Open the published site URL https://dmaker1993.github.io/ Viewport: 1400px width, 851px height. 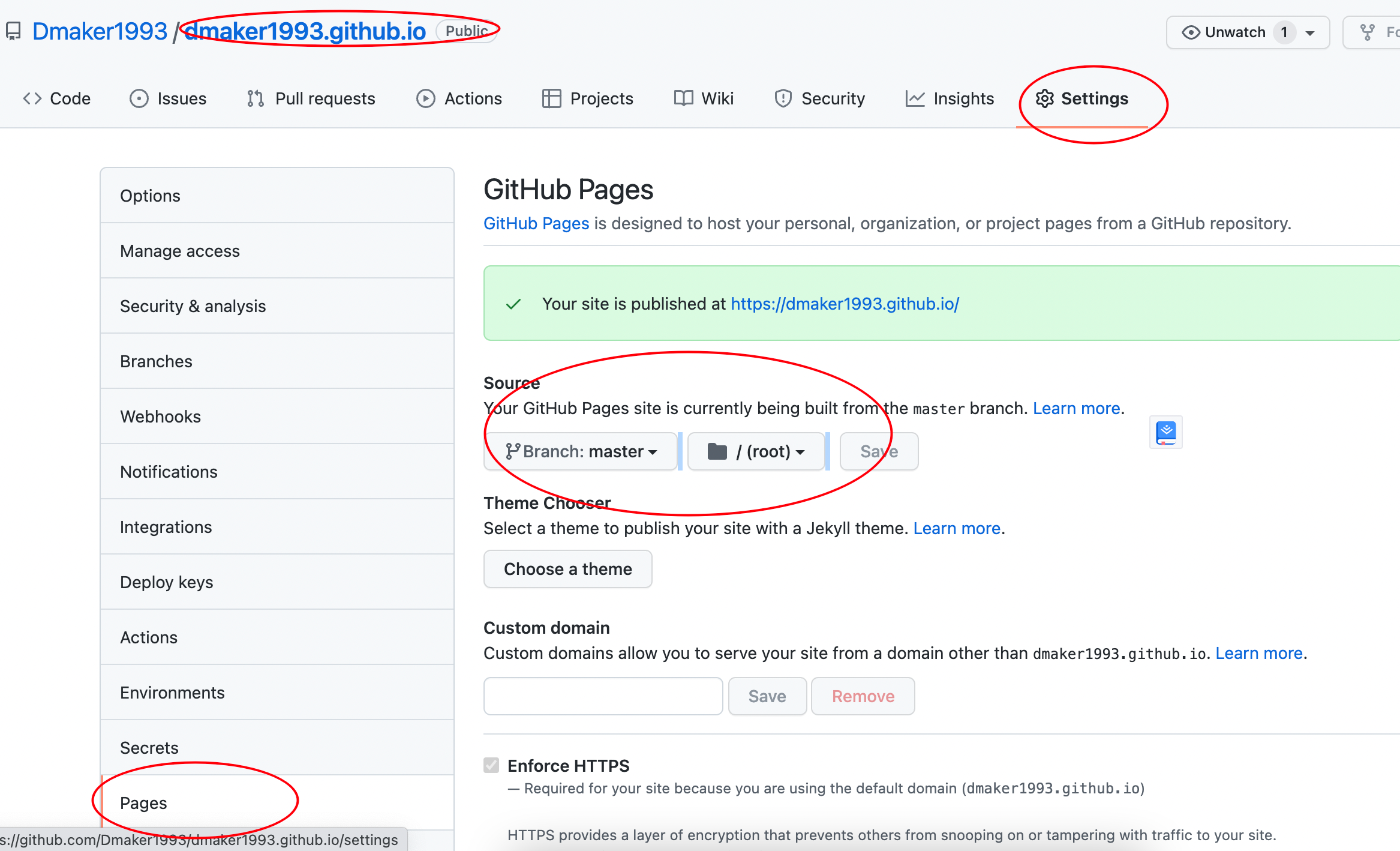845,304
